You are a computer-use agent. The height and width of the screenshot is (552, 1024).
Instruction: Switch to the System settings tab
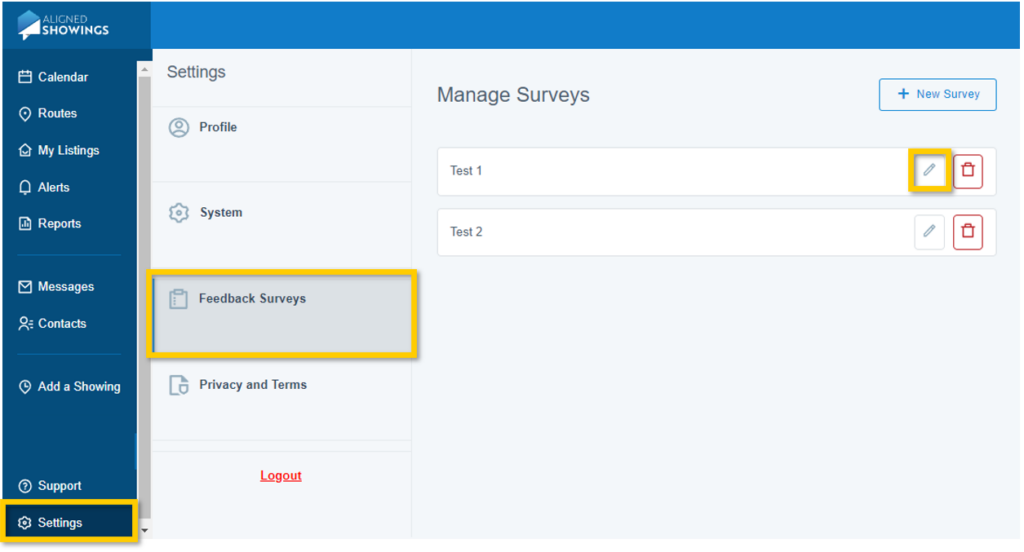coord(220,213)
